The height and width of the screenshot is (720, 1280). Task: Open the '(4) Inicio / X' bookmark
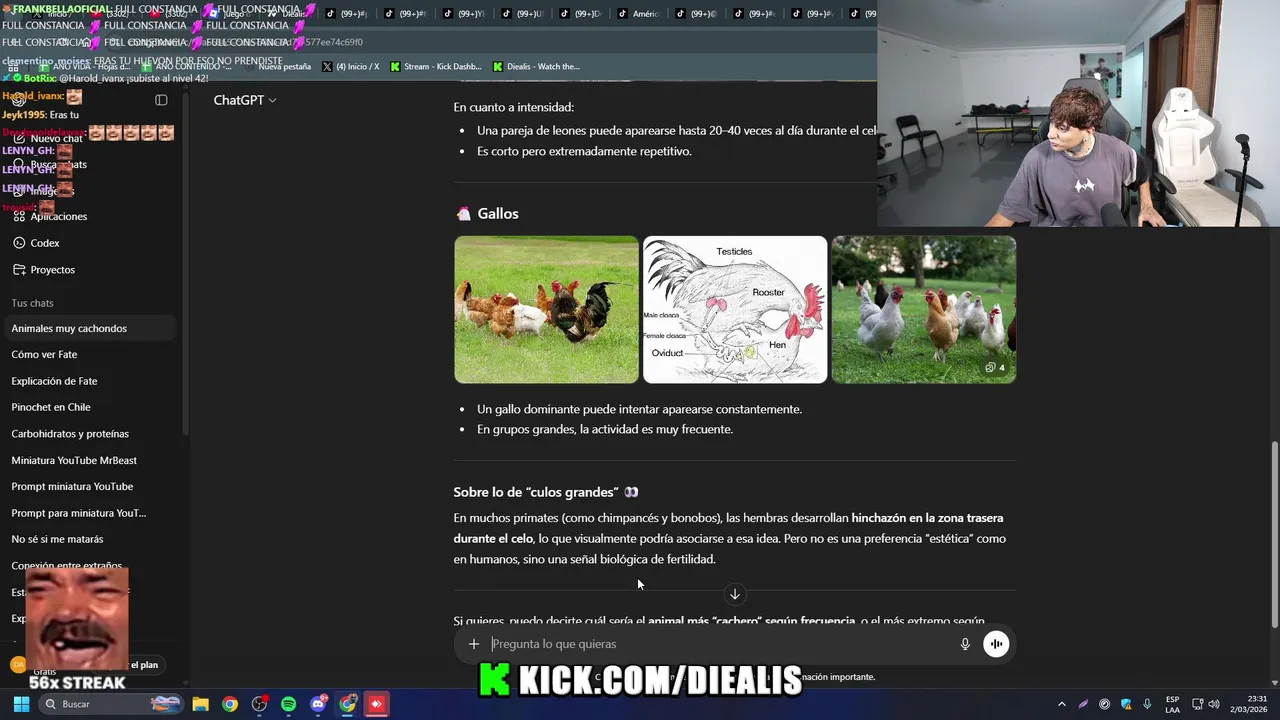click(350, 67)
